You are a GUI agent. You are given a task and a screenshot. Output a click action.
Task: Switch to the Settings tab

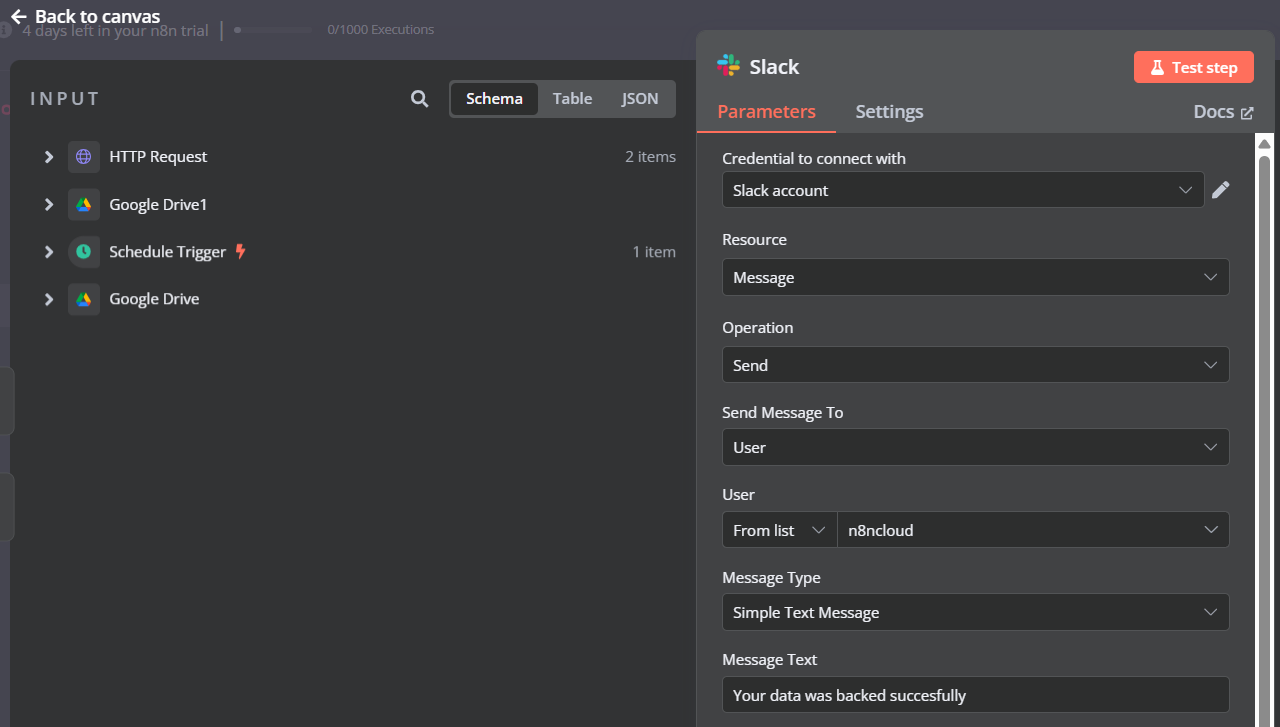click(888, 111)
